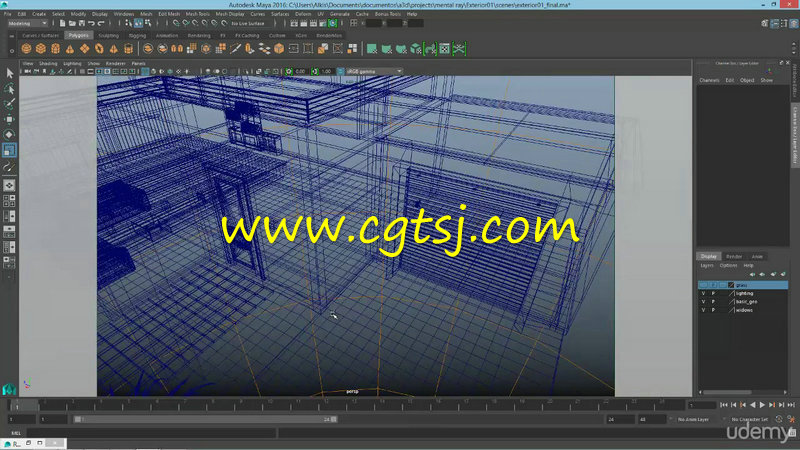Click the Play forwards button
The width and height of the screenshot is (800, 450).
coord(762,405)
